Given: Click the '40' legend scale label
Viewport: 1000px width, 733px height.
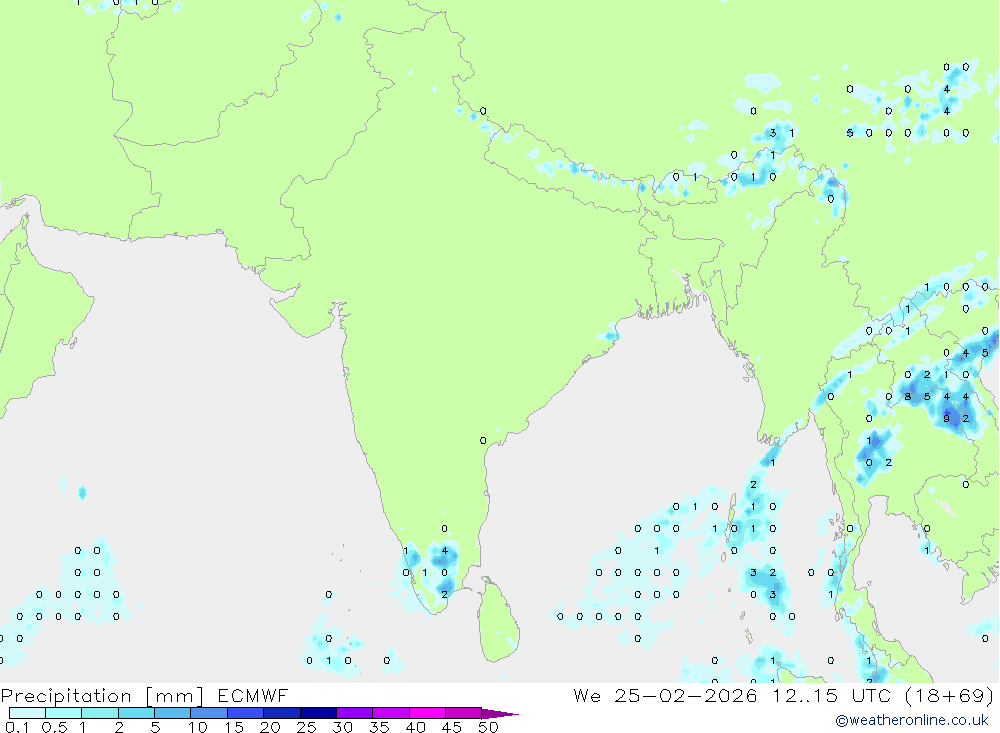Looking at the screenshot, I should click(x=416, y=727).
